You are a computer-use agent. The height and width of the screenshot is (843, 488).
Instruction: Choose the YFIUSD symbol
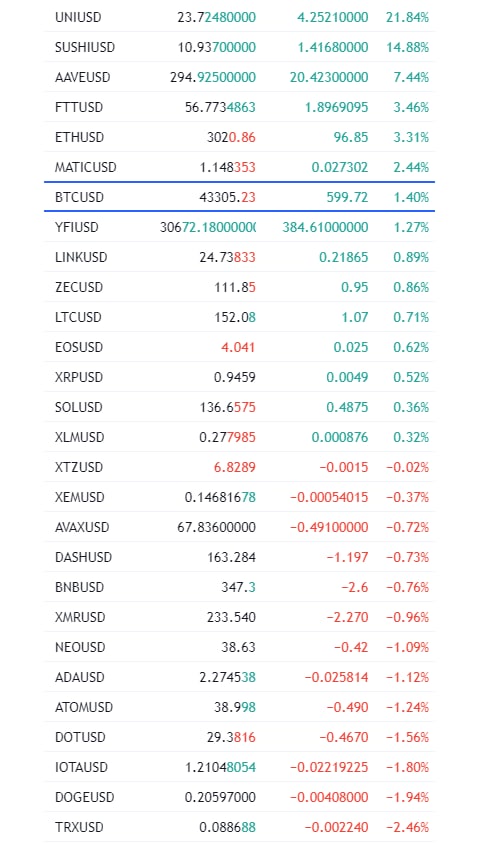coord(77,227)
